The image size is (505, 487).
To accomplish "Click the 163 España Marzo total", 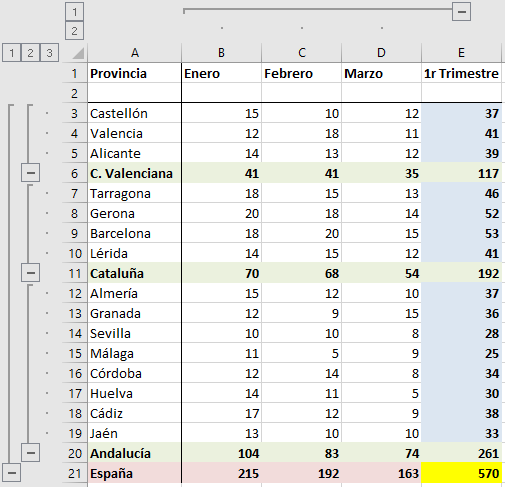I will (381, 473).
